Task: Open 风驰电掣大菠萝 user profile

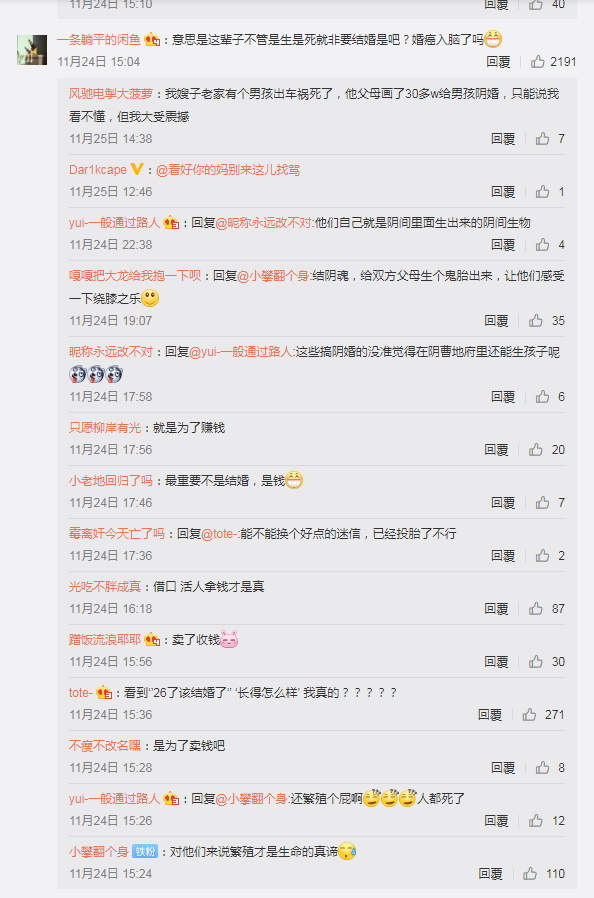Action: click(x=111, y=93)
